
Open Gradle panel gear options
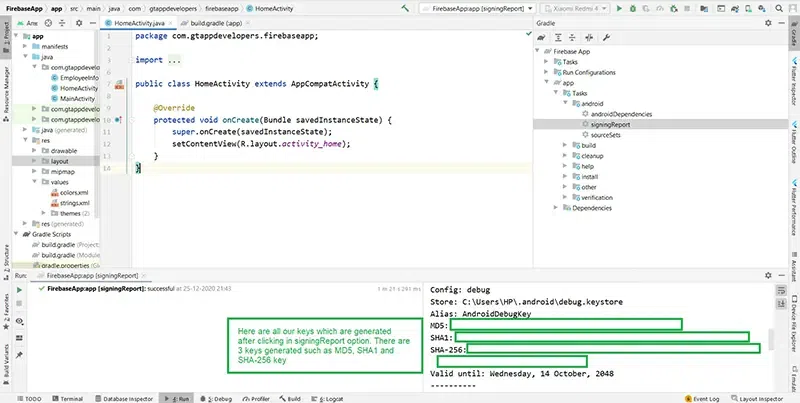click(x=768, y=23)
